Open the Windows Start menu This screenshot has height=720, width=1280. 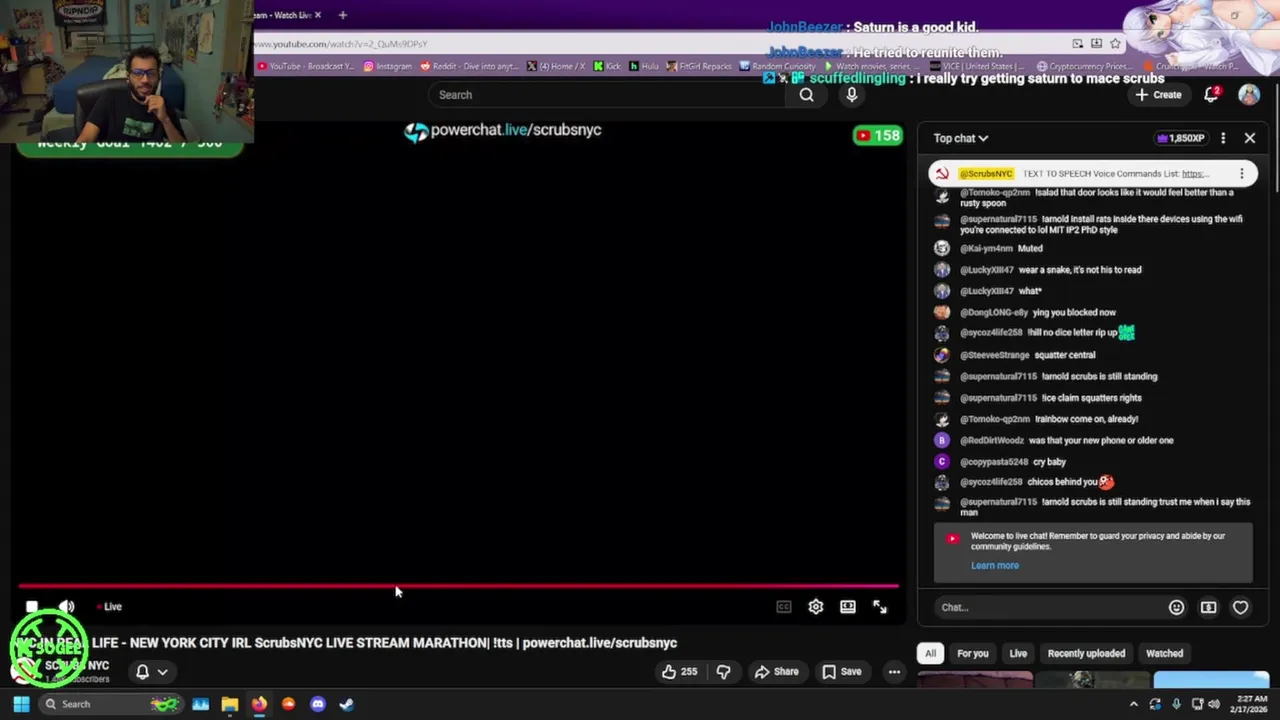[21, 704]
